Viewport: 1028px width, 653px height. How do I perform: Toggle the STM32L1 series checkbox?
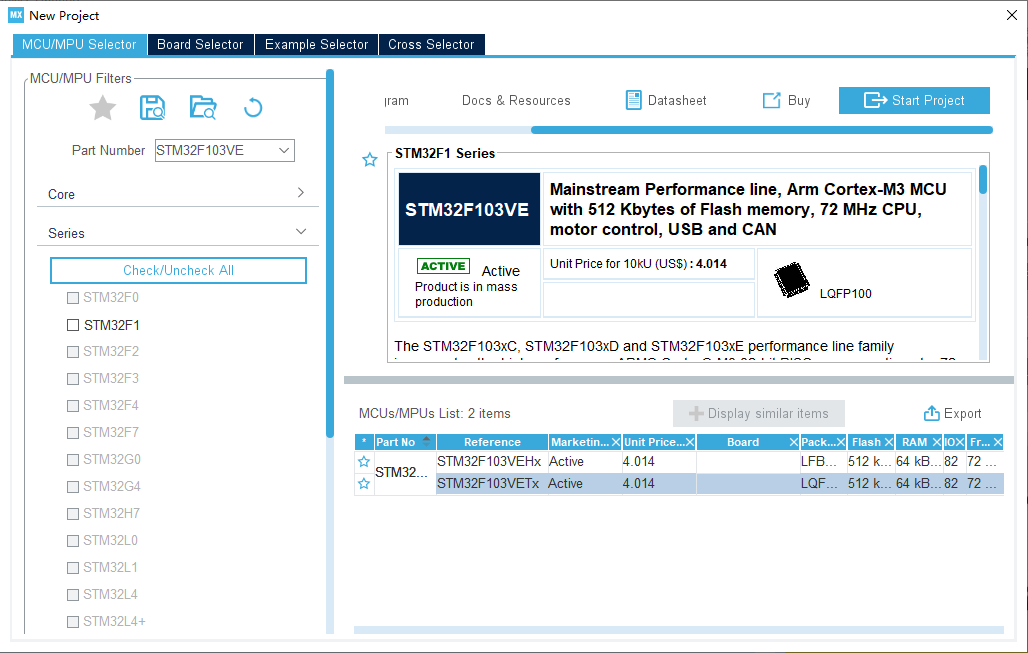[x=73, y=568]
